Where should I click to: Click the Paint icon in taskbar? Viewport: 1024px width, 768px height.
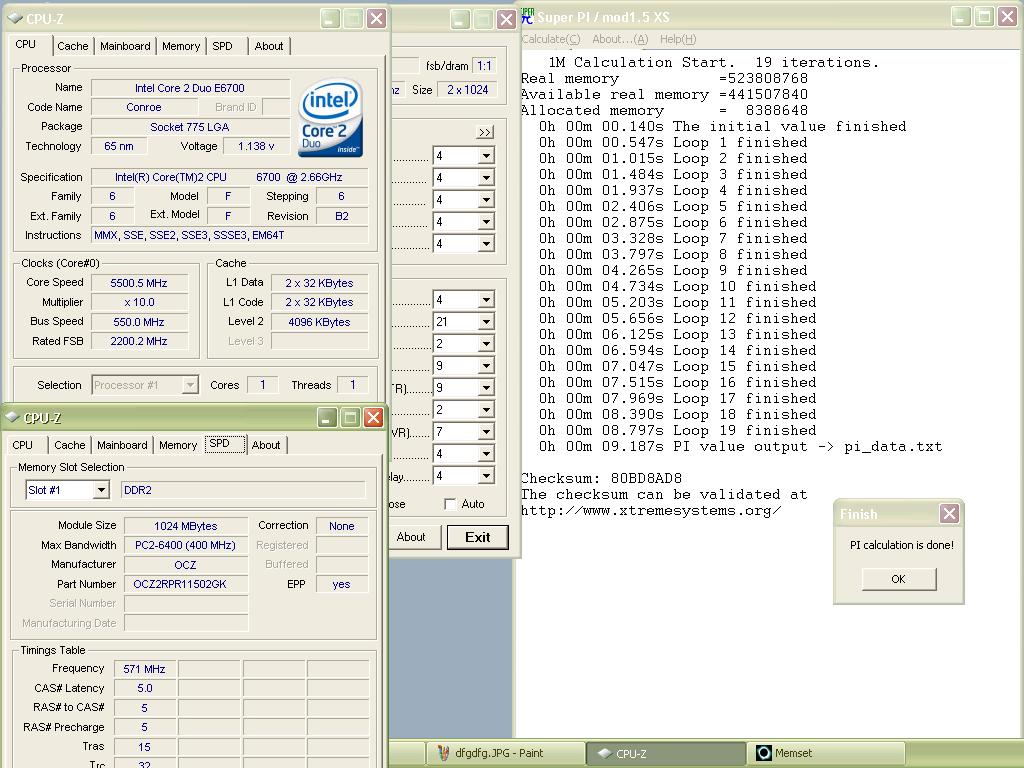(x=443, y=753)
